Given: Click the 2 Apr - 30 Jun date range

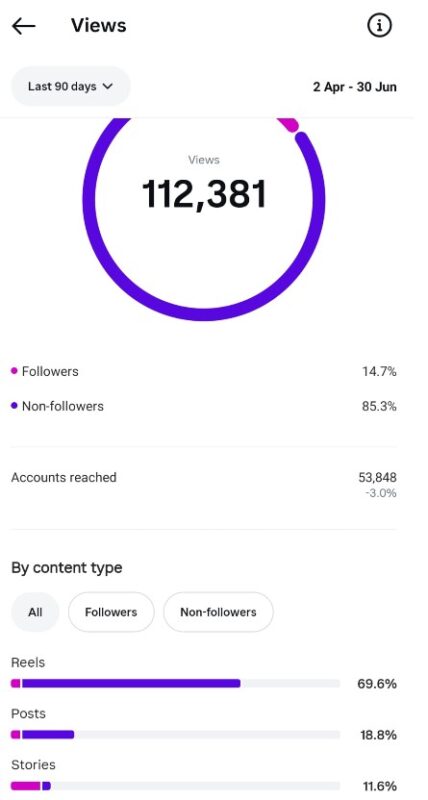Looking at the screenshot, I should 355,87.
